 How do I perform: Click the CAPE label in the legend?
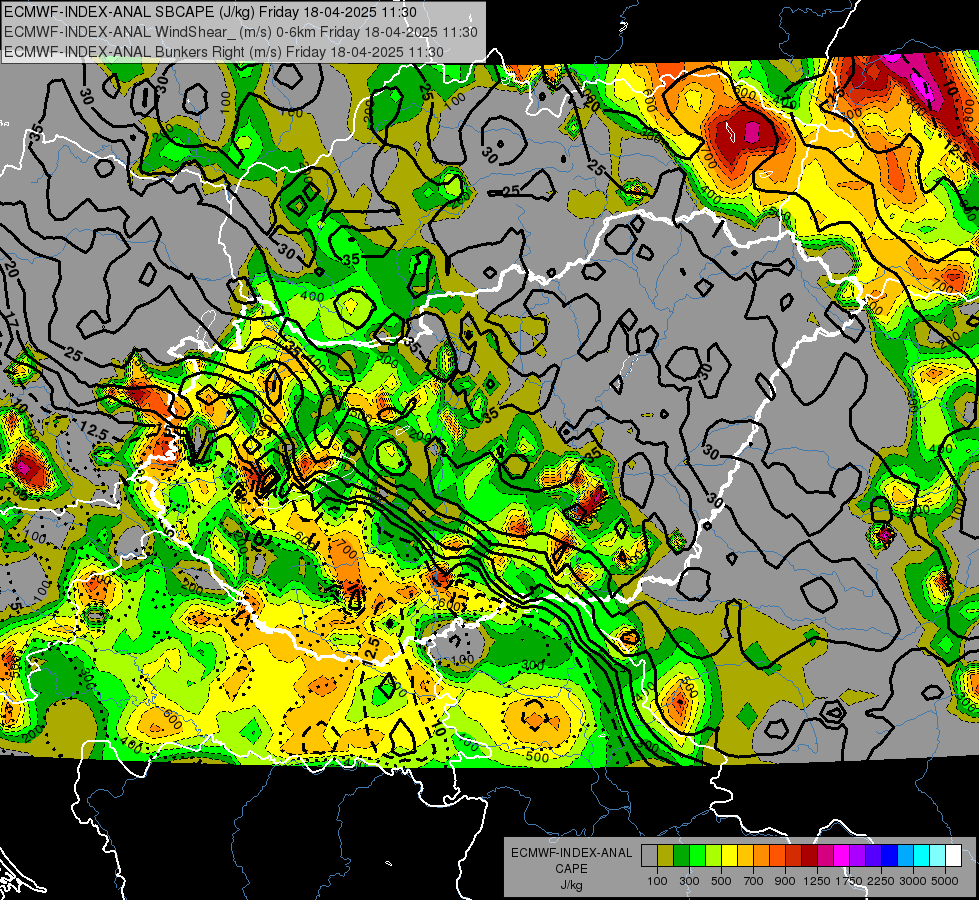point(571,868)
